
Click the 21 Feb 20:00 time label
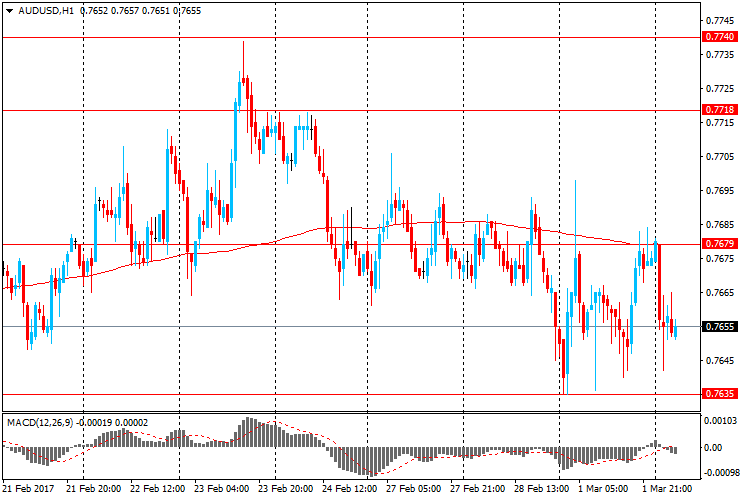pyautogui.click(x=93, y=488)
